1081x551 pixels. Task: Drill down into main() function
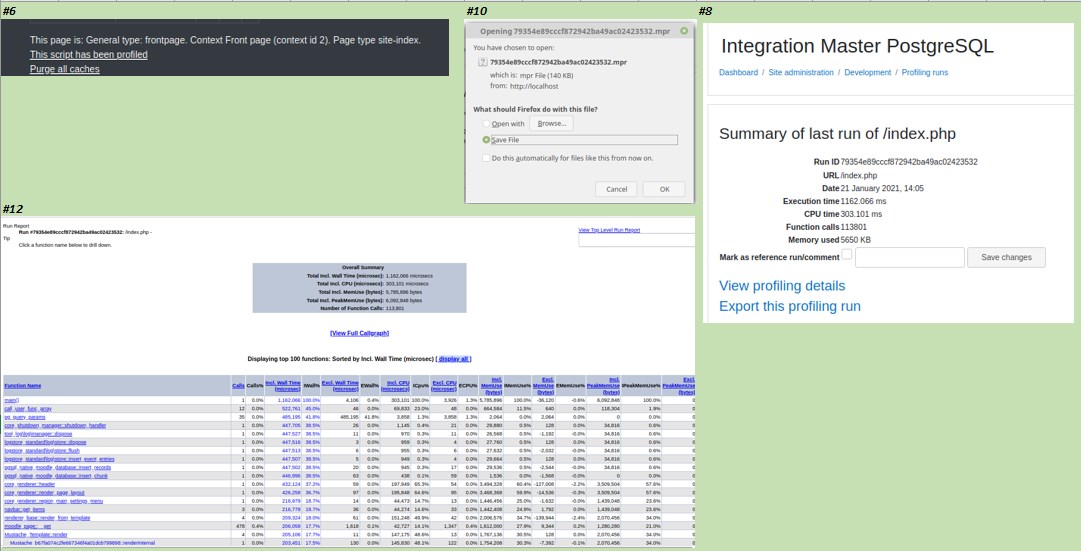[11, 400]
